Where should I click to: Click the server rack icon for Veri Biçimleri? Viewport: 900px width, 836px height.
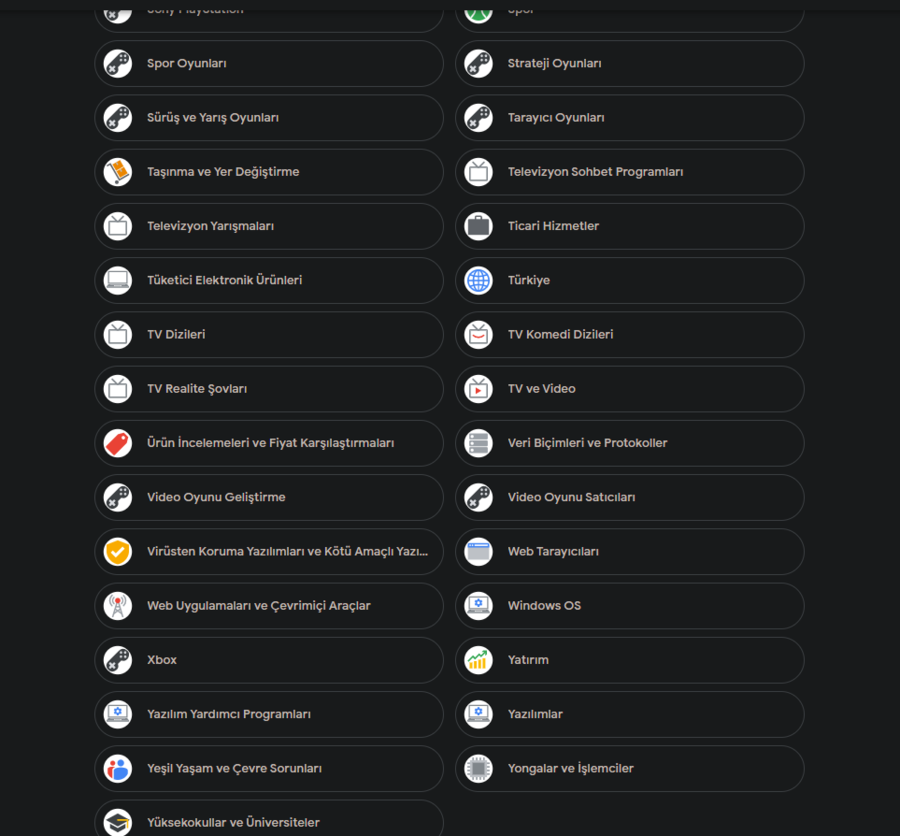479,443
